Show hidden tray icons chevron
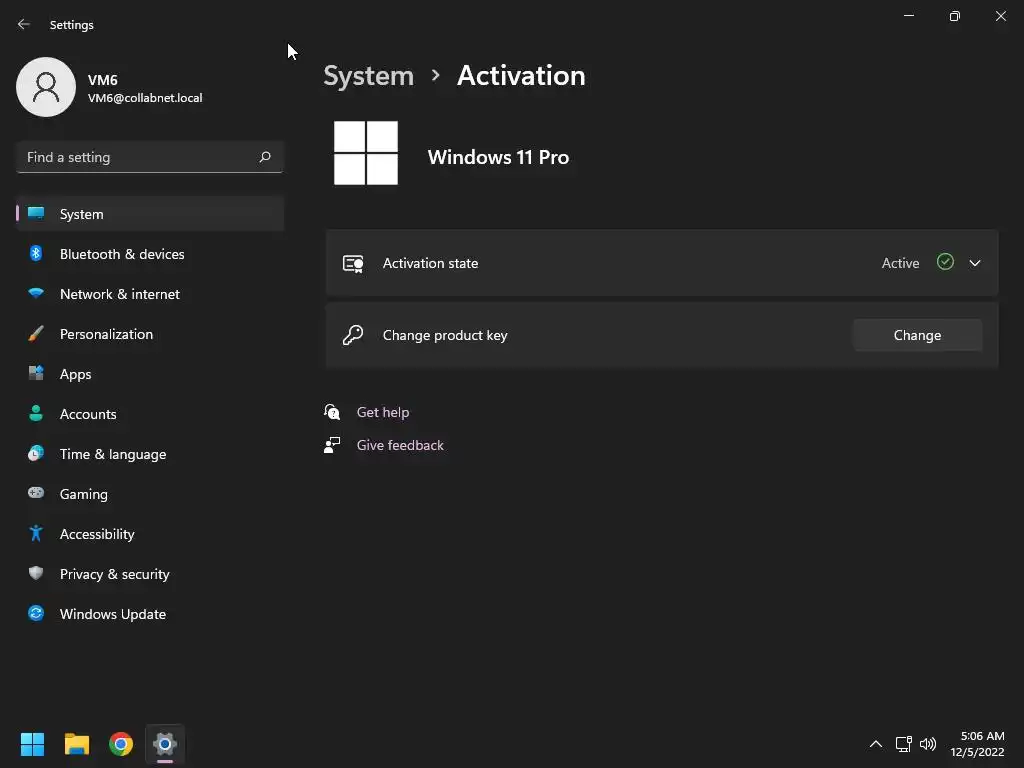 pyautogui.click(x=876, y=744)
